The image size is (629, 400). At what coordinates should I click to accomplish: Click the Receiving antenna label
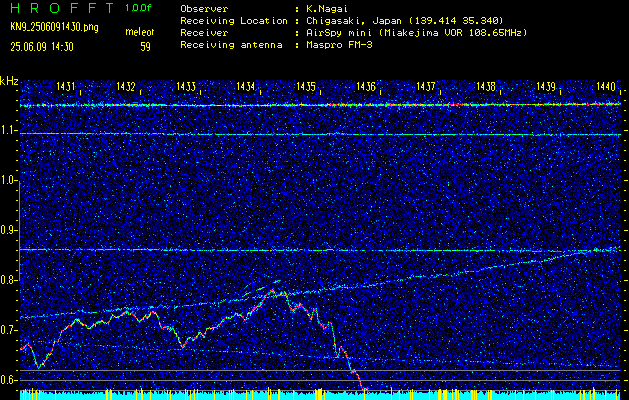point(231,45)
